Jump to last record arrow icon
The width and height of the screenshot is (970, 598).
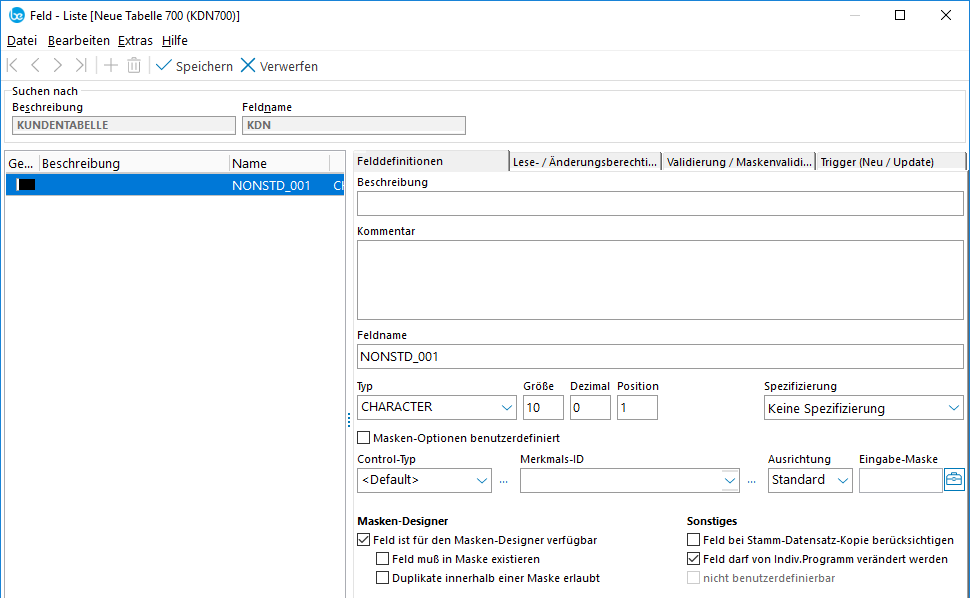tap(81, 66)
